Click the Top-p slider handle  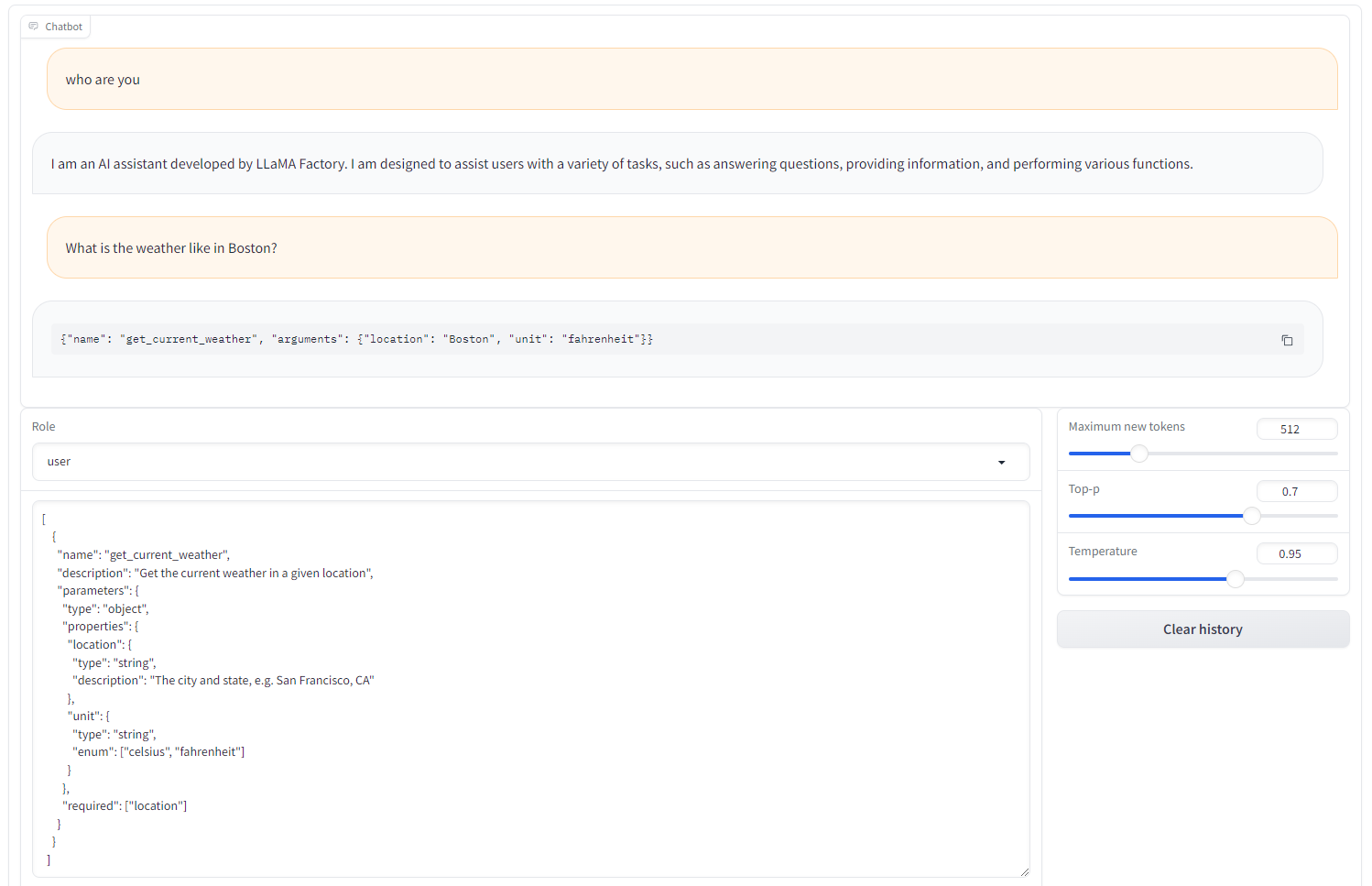tap(1251, 516)
